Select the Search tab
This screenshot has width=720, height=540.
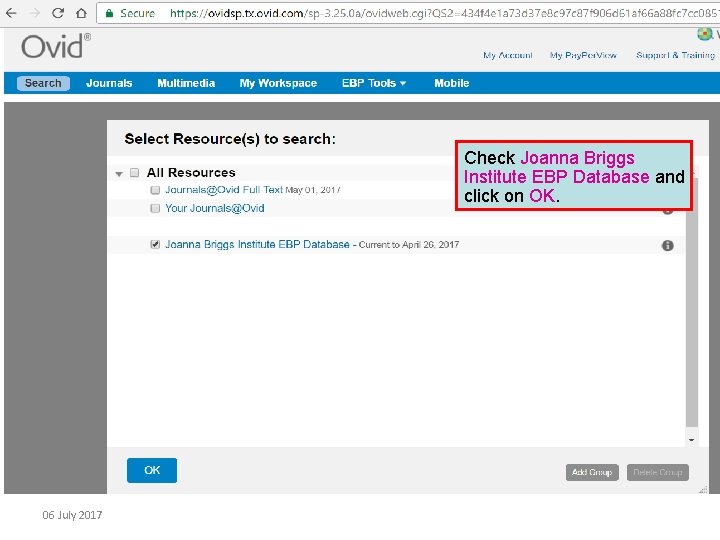click(x=43, y=83)
